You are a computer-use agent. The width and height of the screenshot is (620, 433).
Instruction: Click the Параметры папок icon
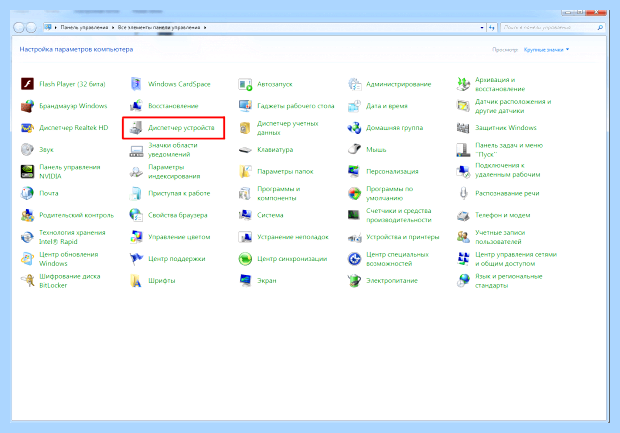(x=245, y=171)
